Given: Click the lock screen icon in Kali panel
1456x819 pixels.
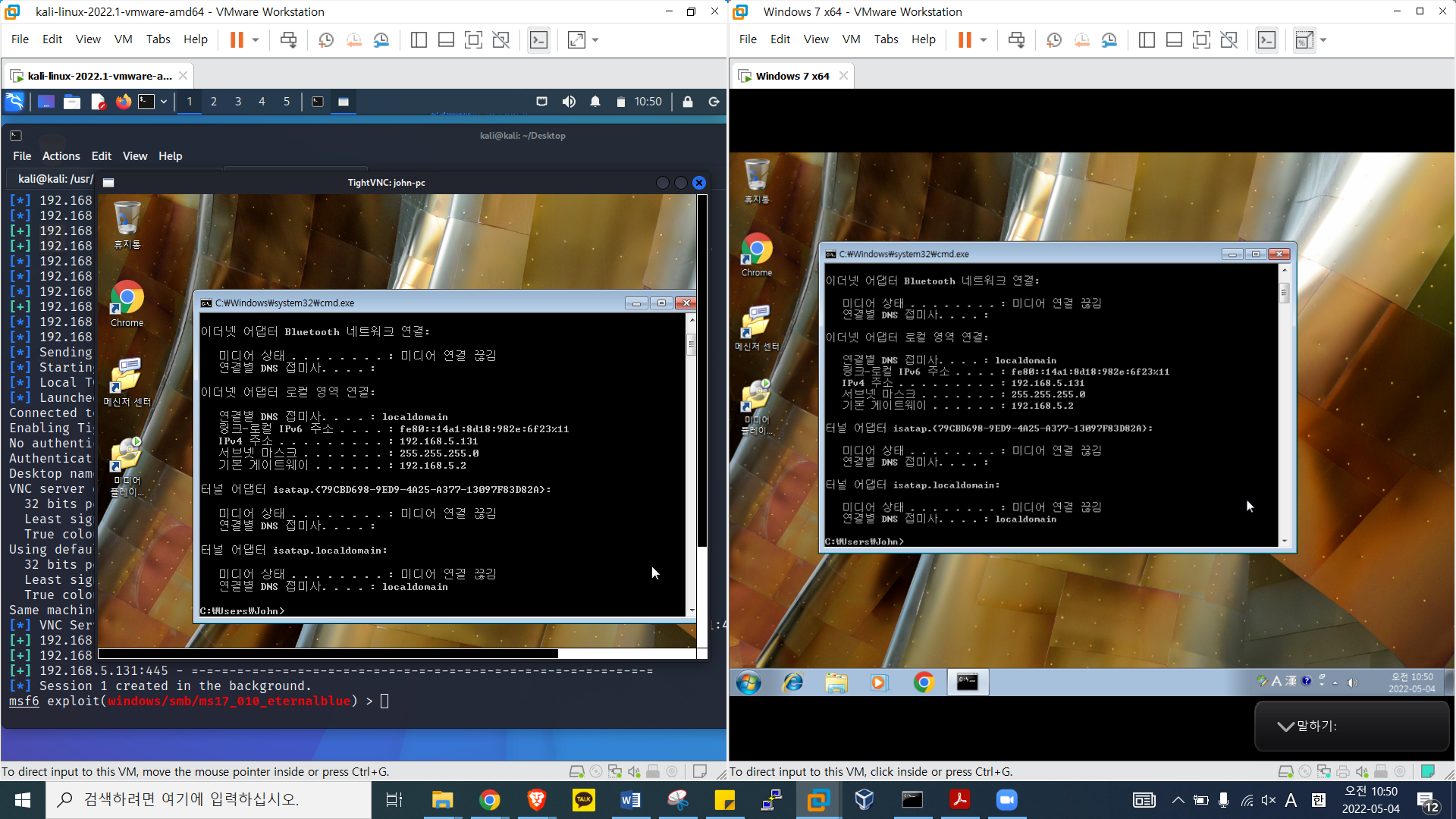Looking at the screenshot, I should tap(688, 102).
